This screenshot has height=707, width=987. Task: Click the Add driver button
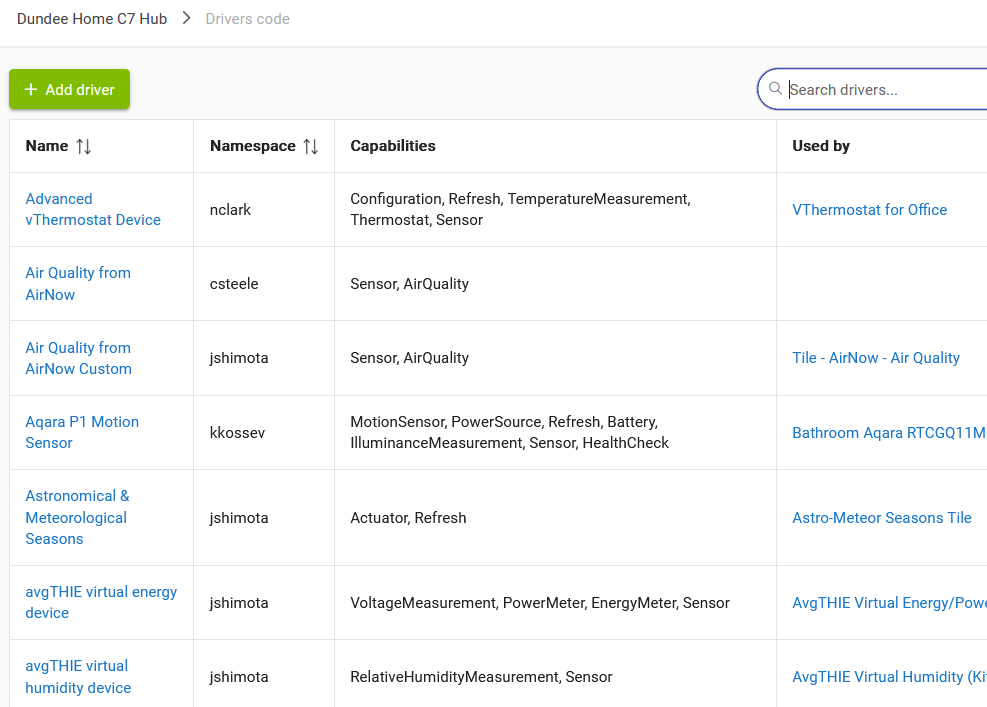point(69,89)
